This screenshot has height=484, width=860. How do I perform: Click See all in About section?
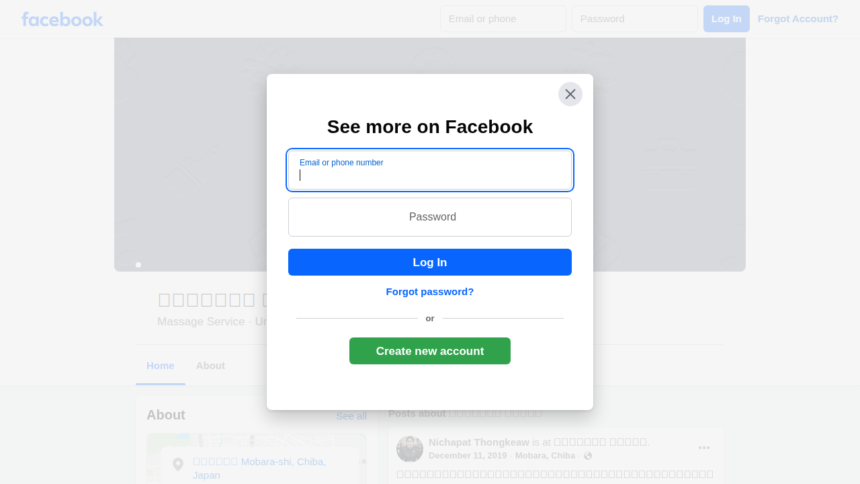pos(351,416)
